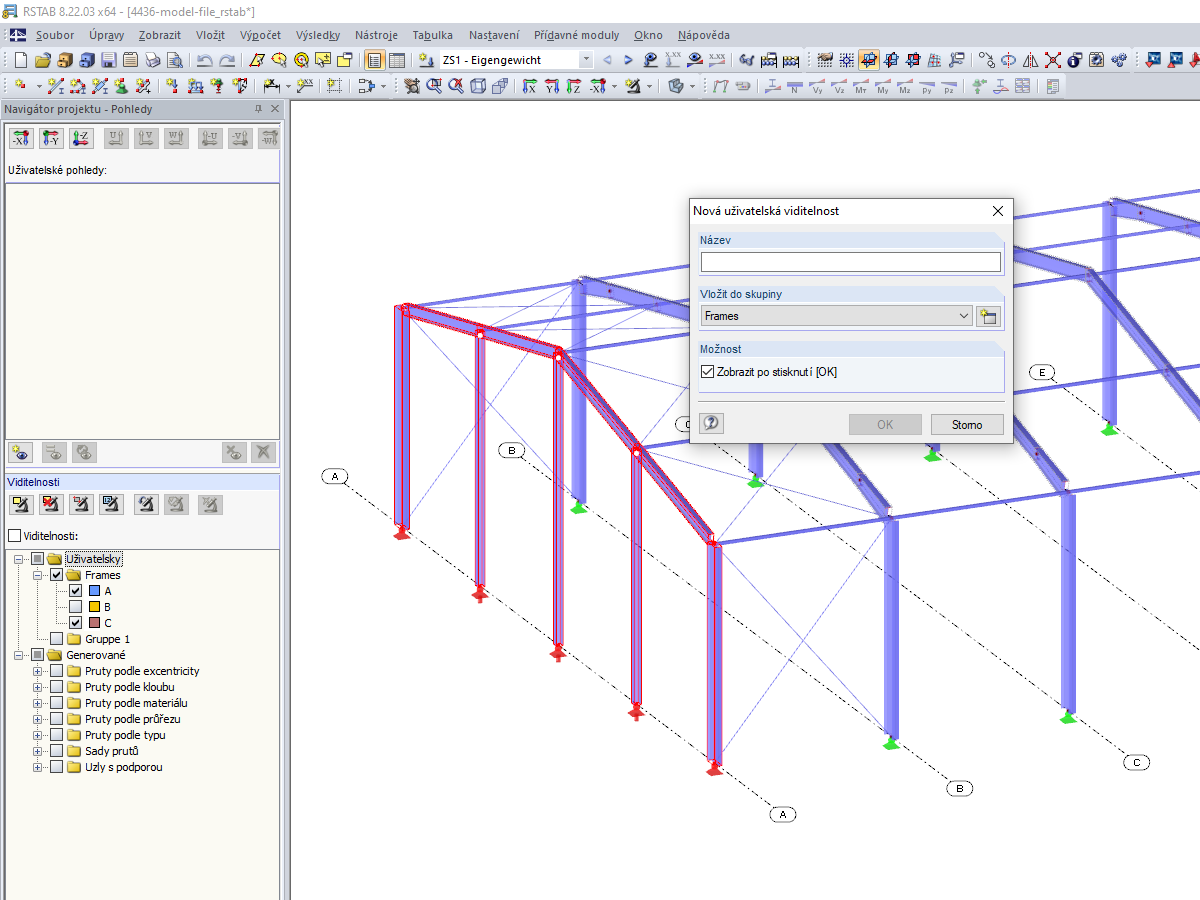Toggle the Project Navigator panel icon

[374, 60]
